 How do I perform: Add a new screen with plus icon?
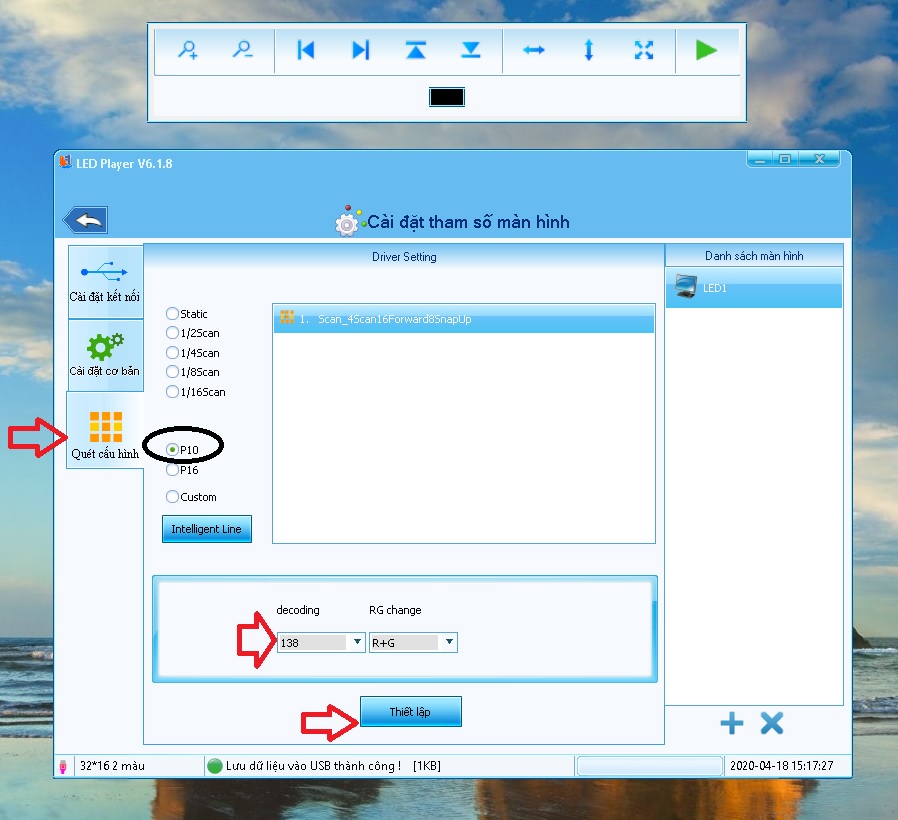coord(732,723)
